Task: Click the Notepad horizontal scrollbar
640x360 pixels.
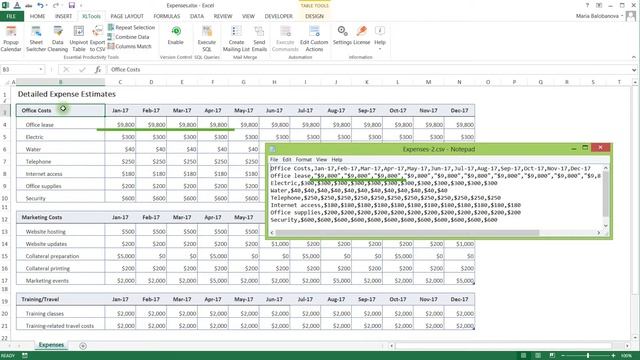Action: [x=407, y=233]
